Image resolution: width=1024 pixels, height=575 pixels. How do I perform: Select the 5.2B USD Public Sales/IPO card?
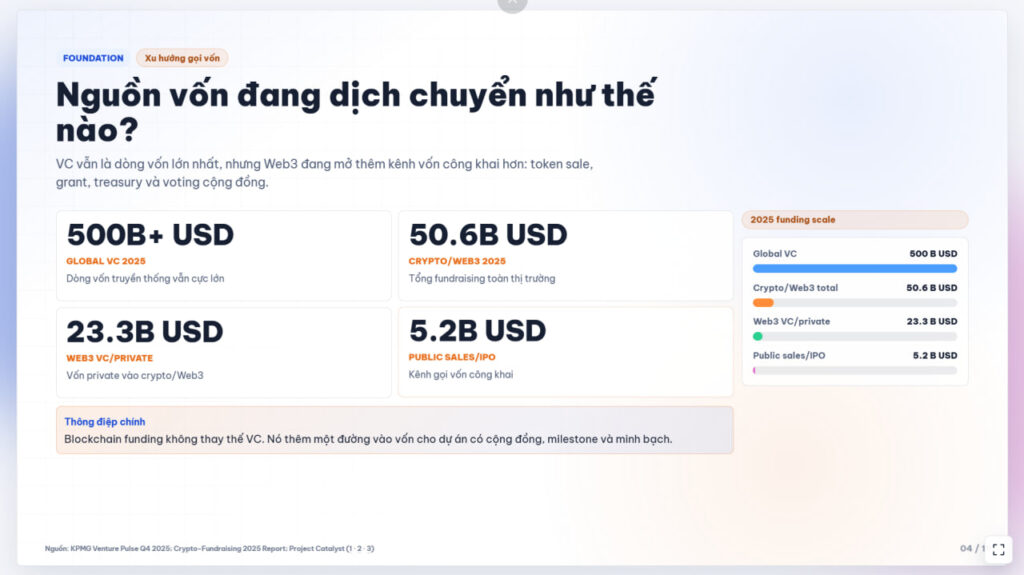click(566, 352)
